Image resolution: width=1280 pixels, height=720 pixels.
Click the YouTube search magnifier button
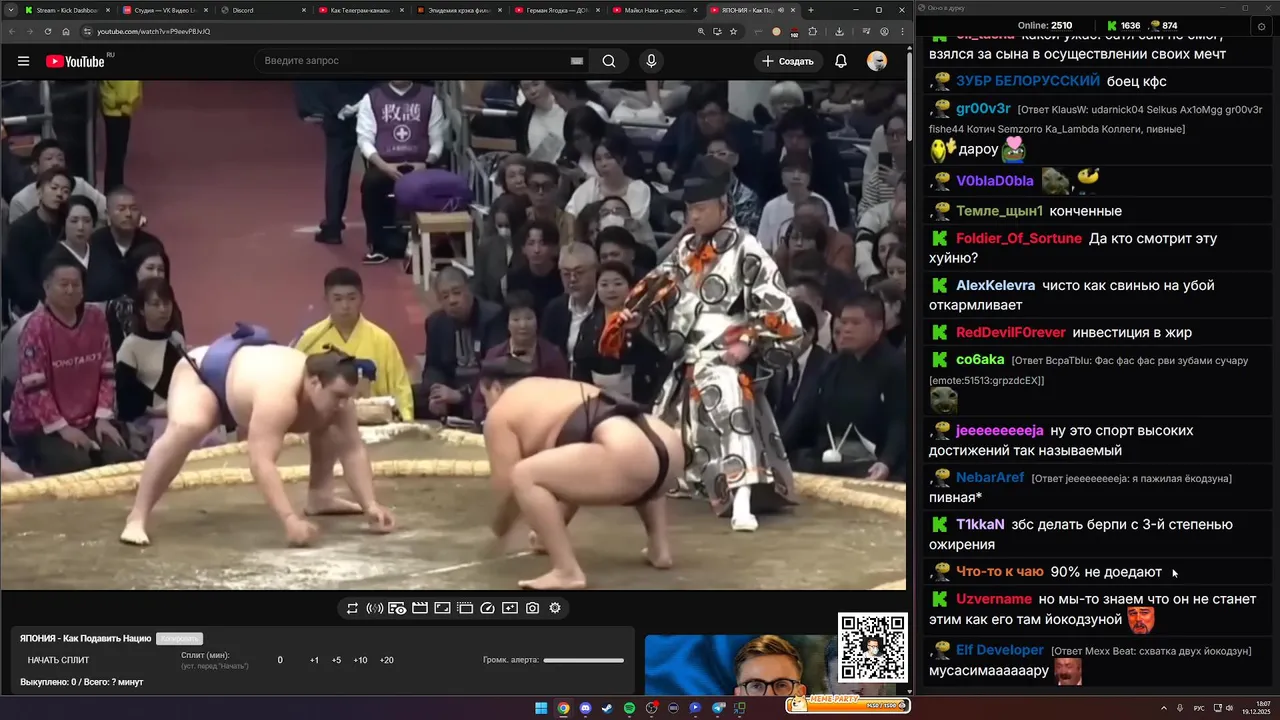(x=608, y=61)
